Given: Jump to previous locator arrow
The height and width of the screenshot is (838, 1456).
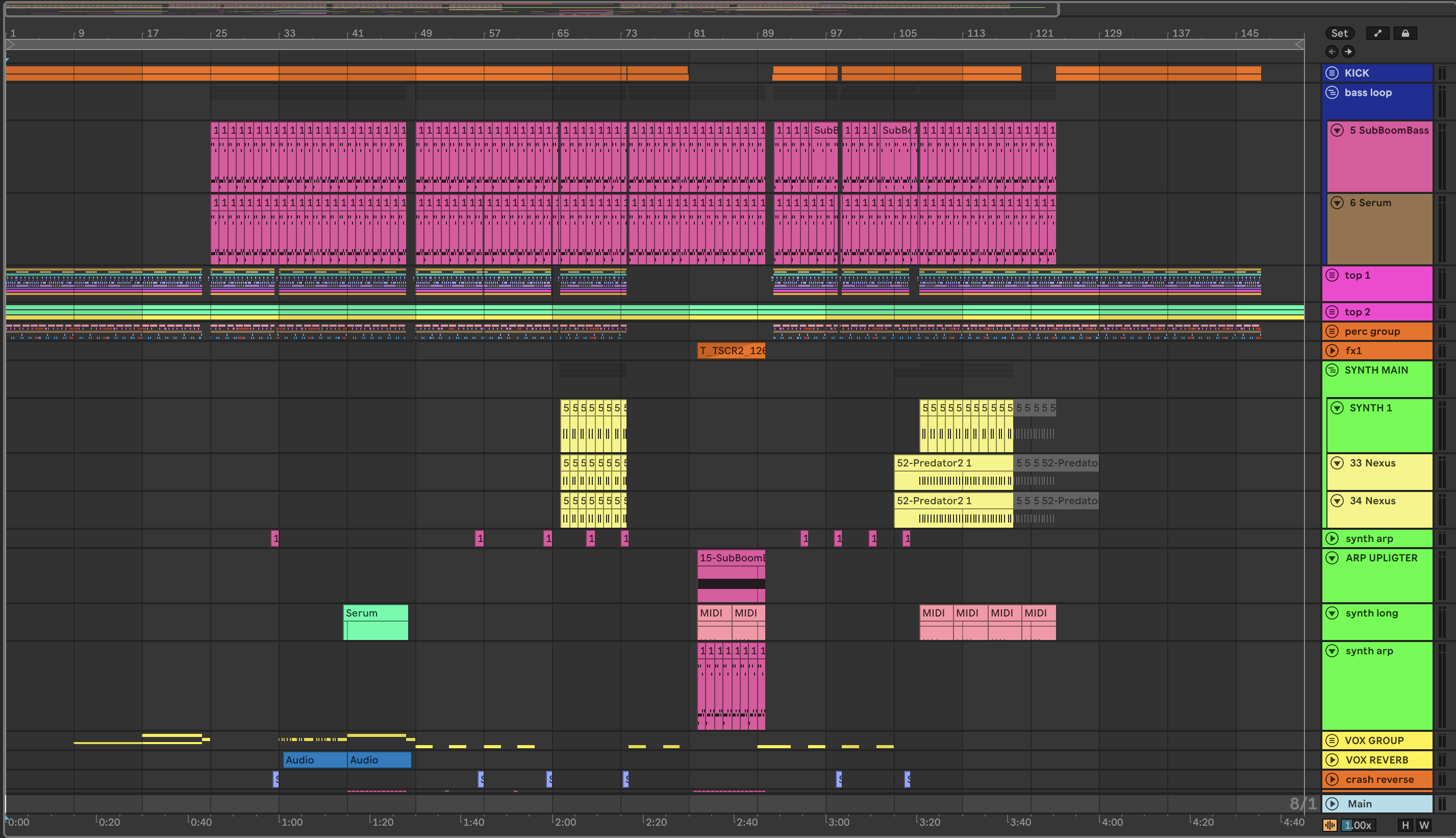Looking at the screenshot, I should click(1333, 52).
